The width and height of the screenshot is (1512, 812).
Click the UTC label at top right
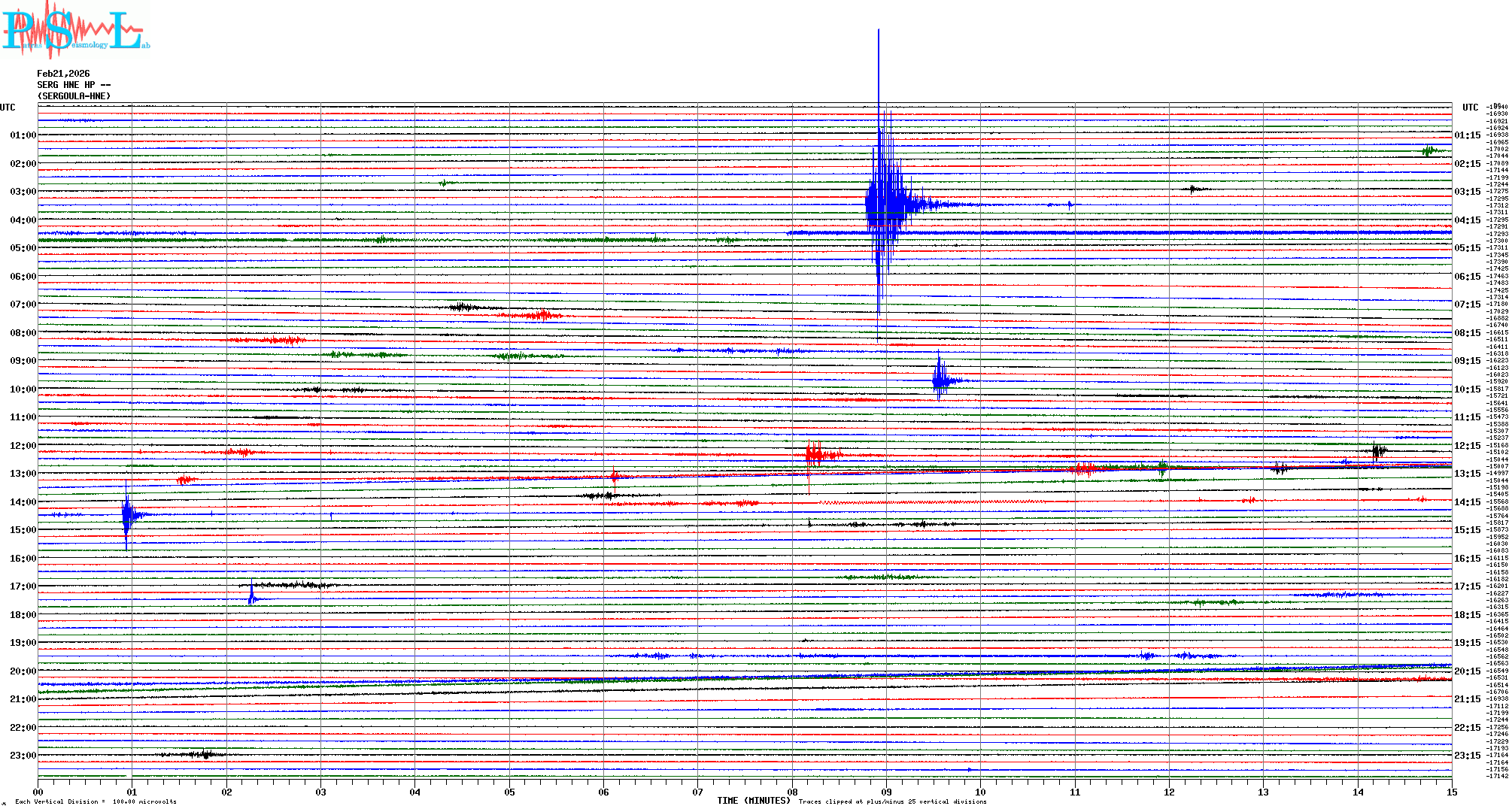[x=1470, y=108]
